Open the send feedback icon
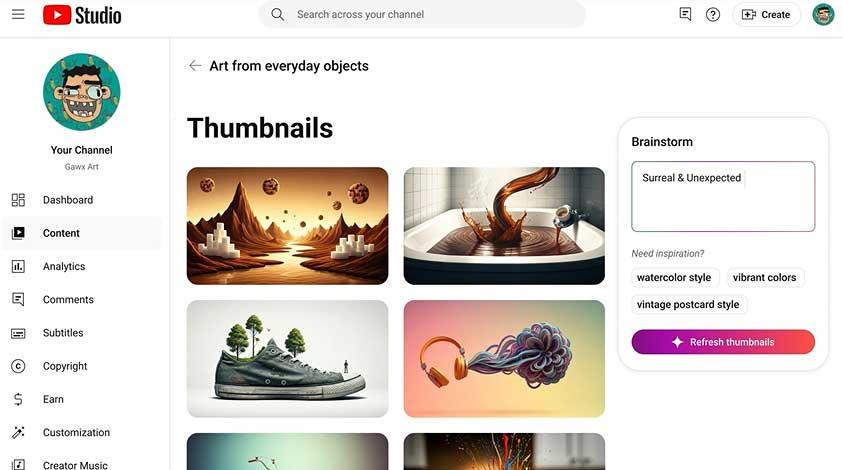This screenshot has width=843, height=470. 685,15
